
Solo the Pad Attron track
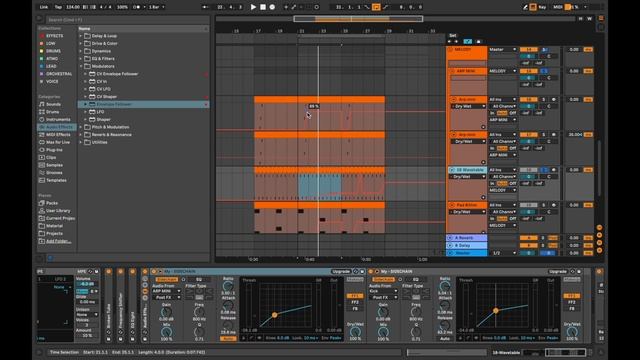tap(544, 205)
